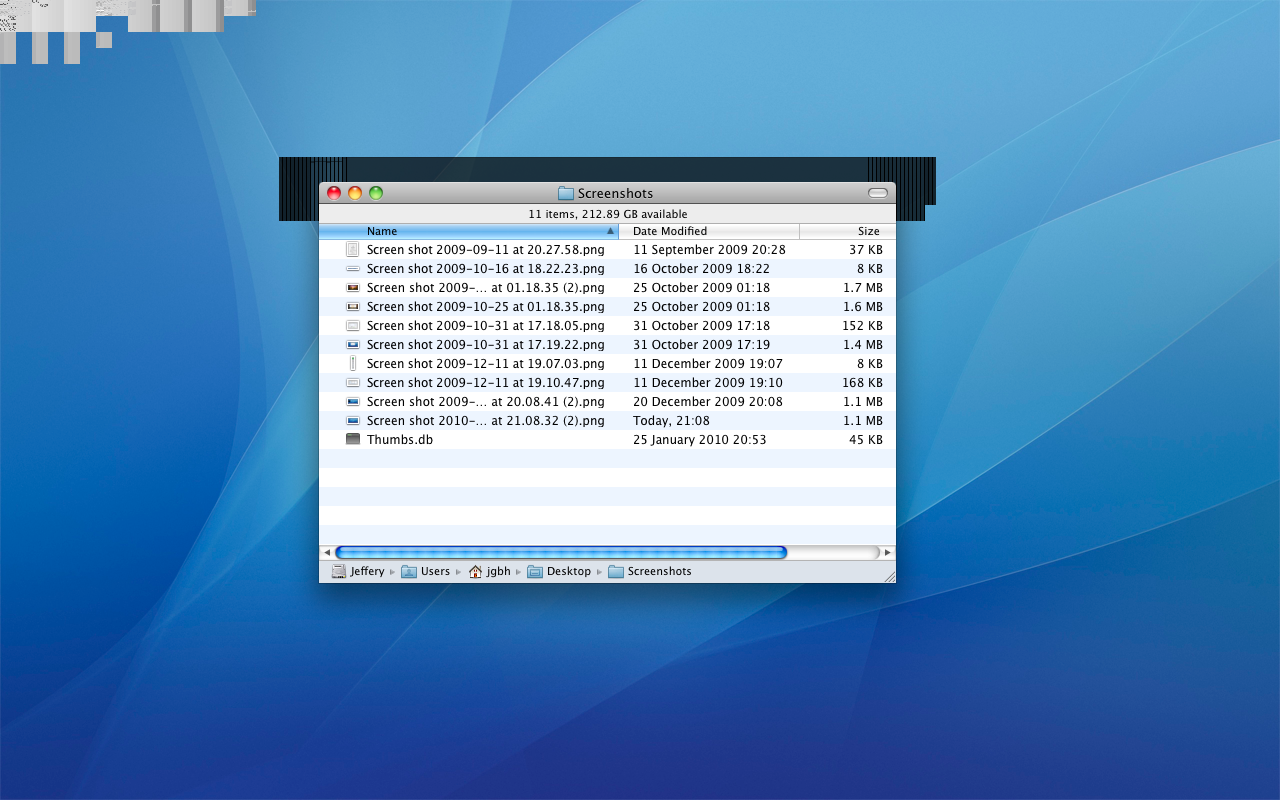Image resolution: width=1280 pixels, height=800 pixels.
Task: Click date 25 January 2010 20:53
Action: 700,440
